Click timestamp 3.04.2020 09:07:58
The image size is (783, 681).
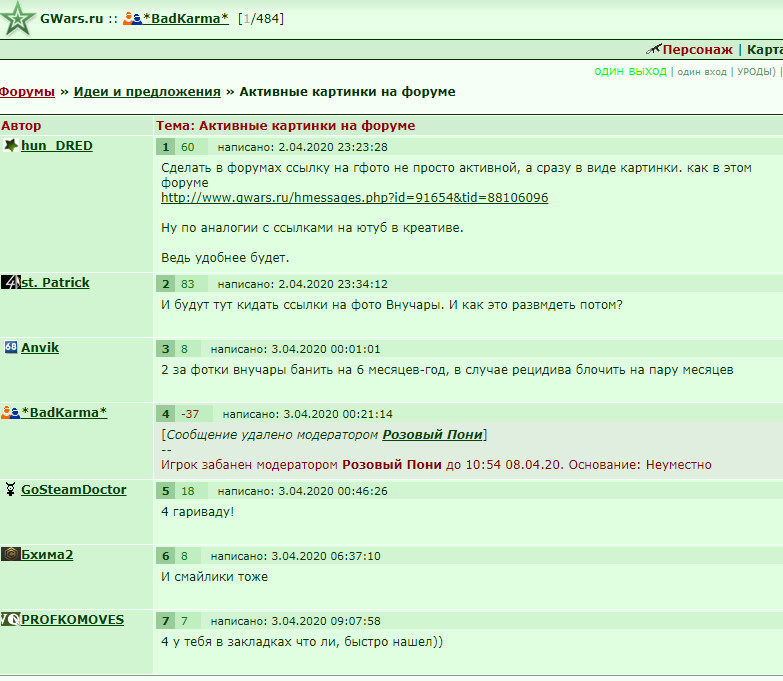click(326, 621)
